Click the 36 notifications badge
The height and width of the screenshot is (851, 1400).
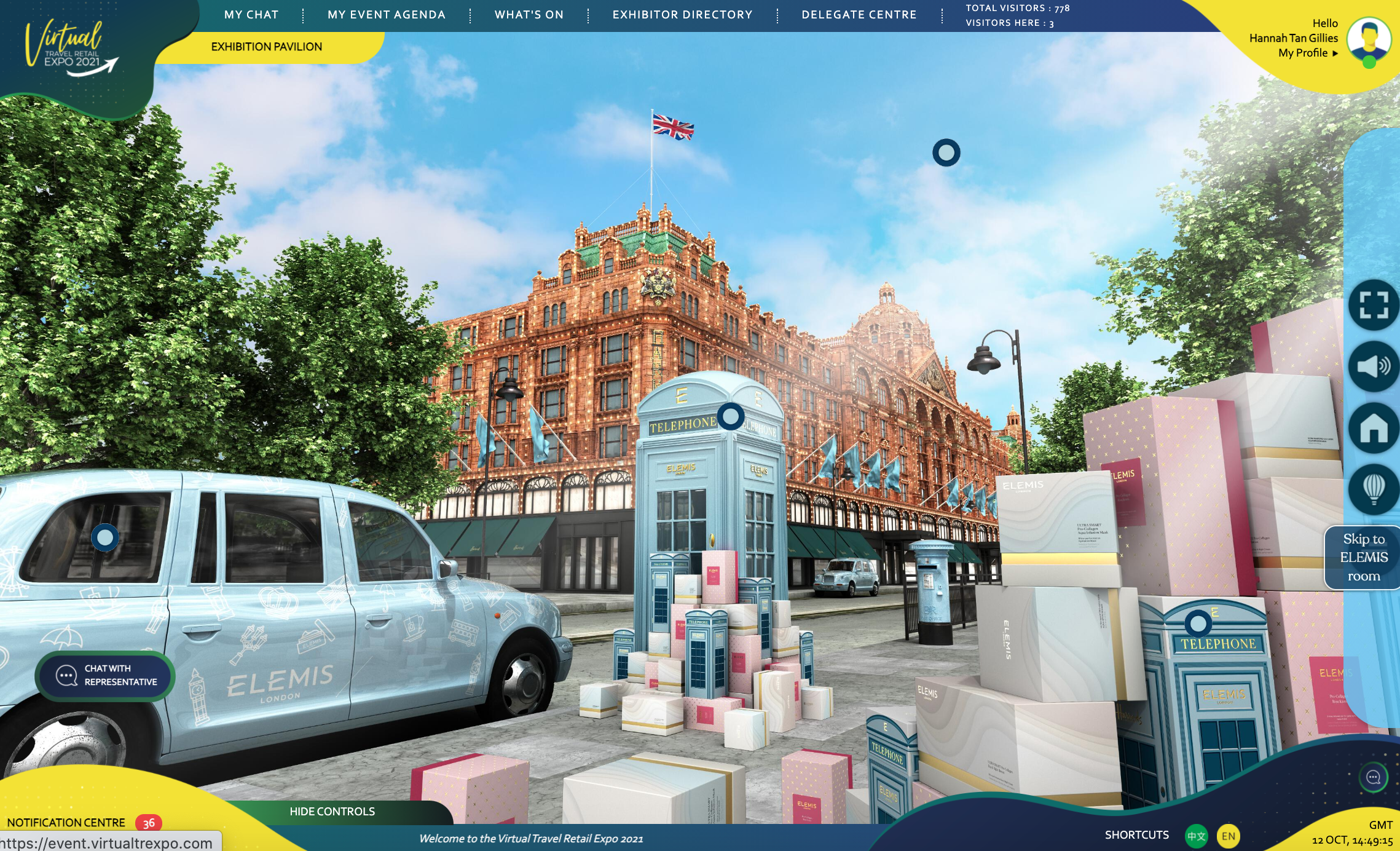149,823
